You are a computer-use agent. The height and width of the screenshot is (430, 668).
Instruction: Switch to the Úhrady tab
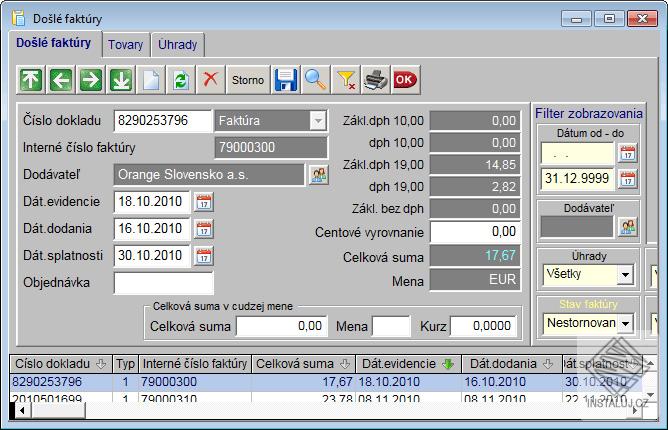point(179,44)
